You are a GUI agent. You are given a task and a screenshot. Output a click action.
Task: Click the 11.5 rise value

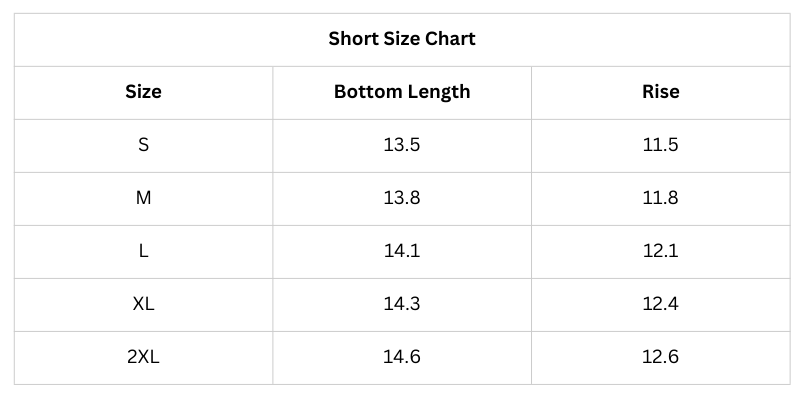point(660,145)
